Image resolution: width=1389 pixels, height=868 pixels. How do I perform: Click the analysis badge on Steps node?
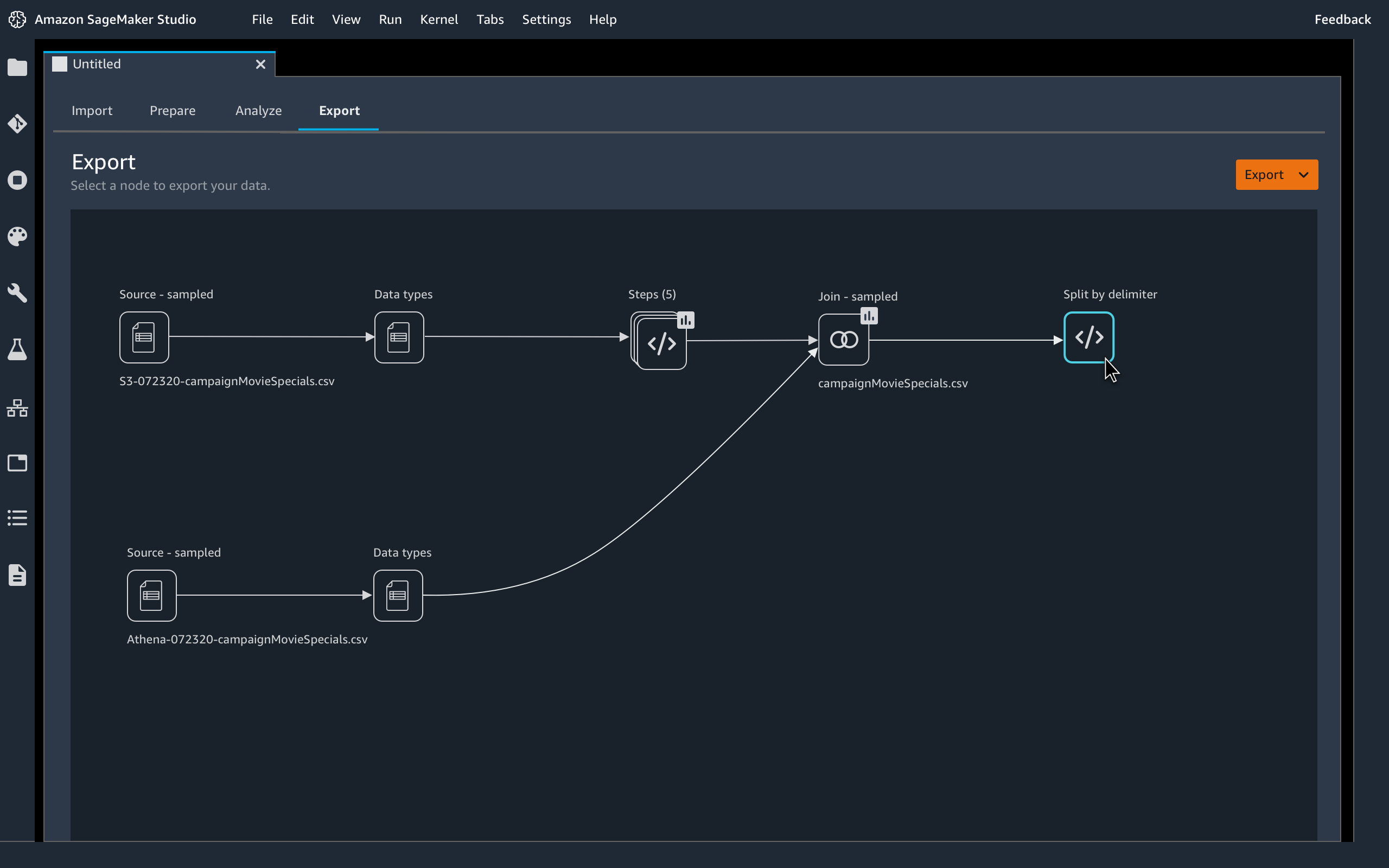pyautogui.click(x=685, y=320)
